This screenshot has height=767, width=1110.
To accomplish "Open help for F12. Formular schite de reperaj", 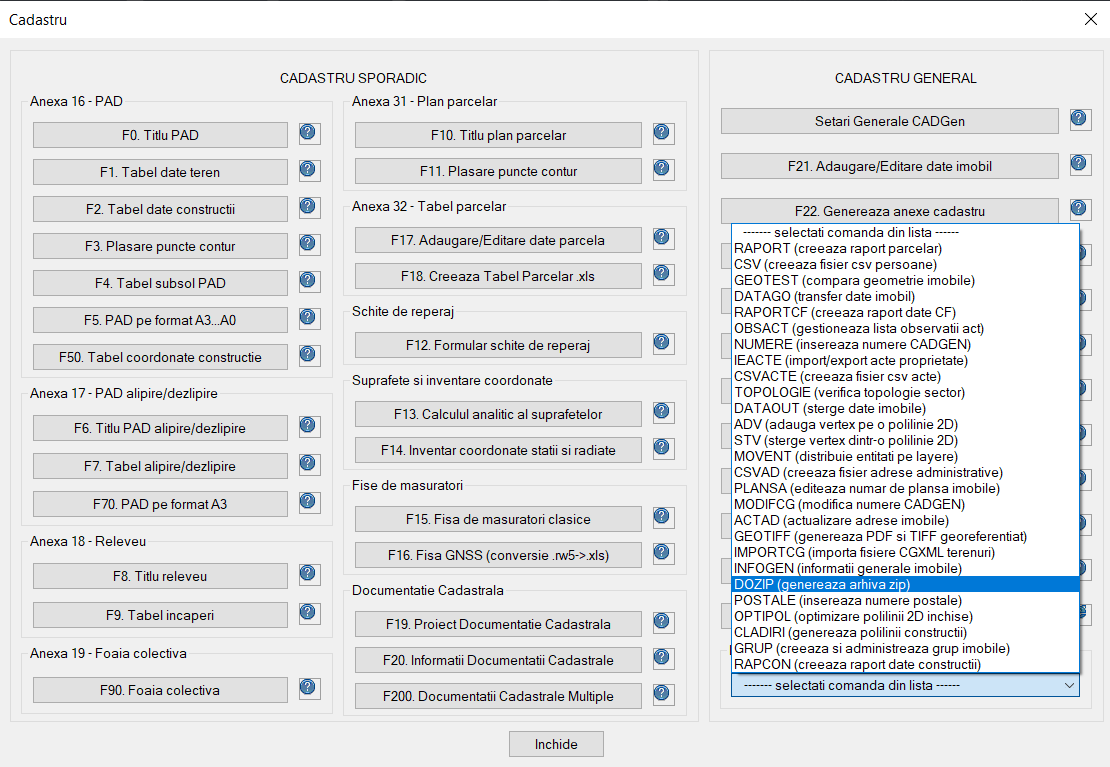I will 663,343.
